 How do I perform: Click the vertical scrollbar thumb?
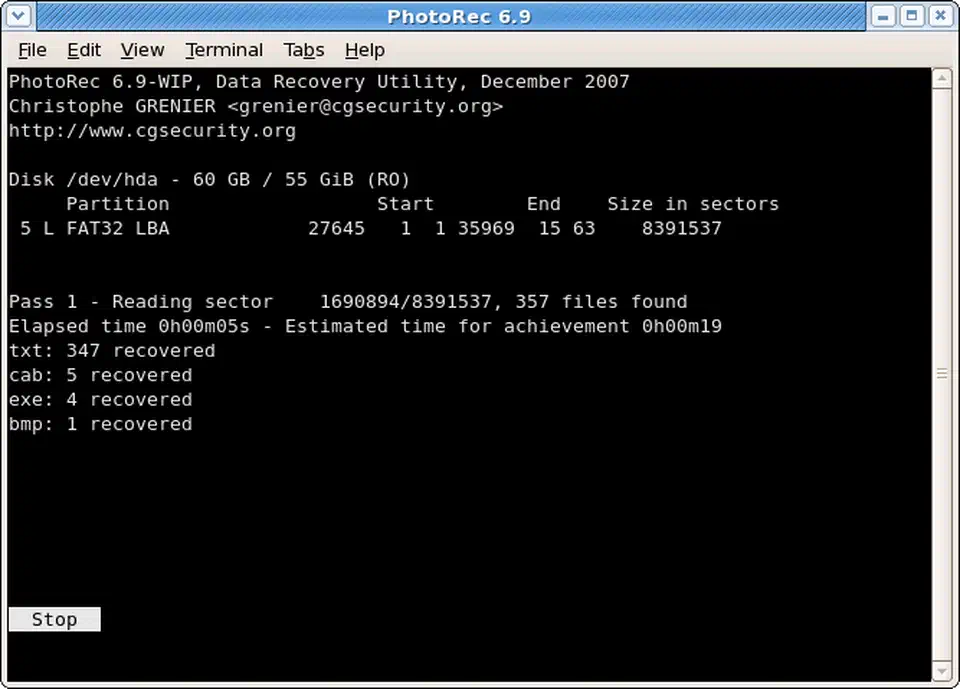[x=941, y=375]
